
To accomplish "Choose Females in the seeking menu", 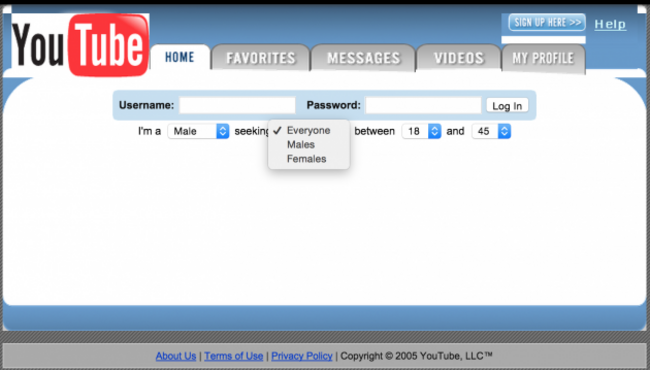I will [x=309, y=159].
